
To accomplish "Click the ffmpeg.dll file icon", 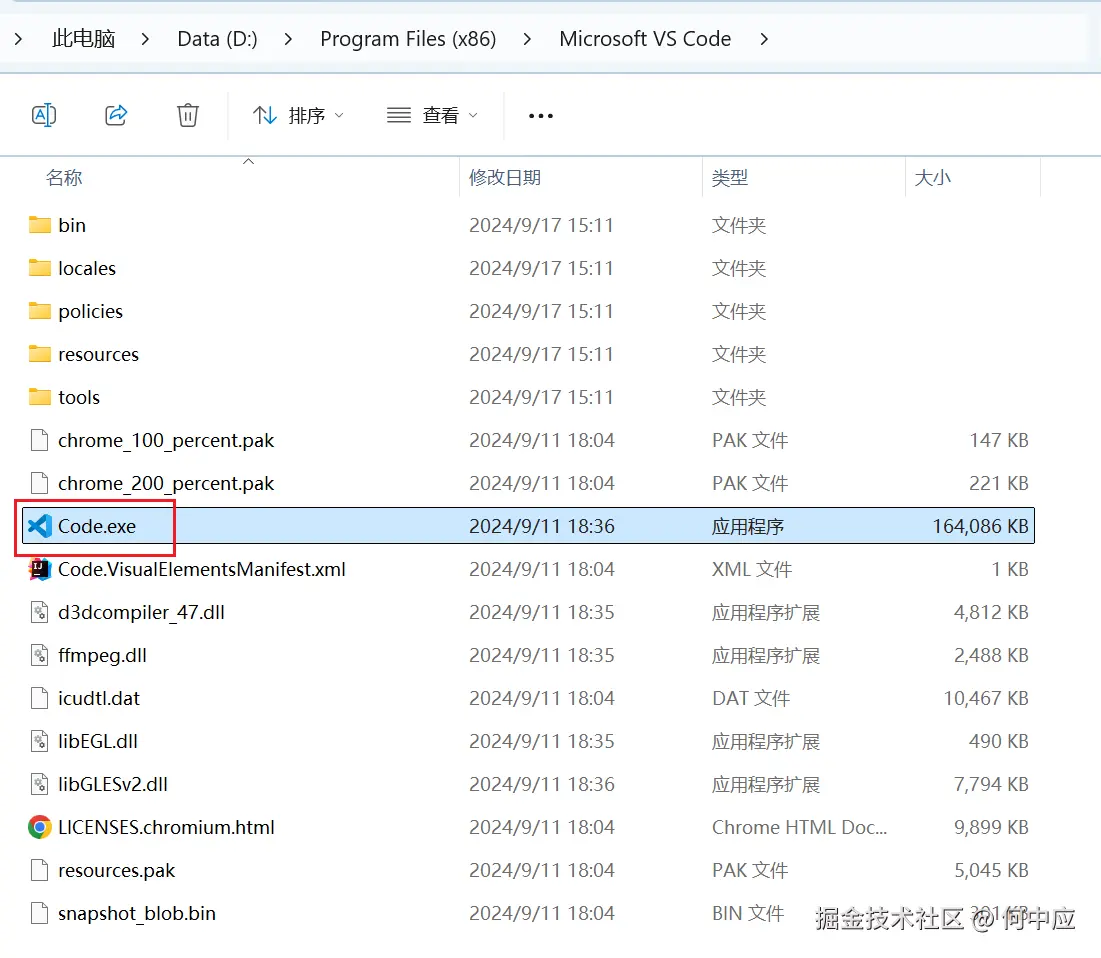I will (39, 655).
